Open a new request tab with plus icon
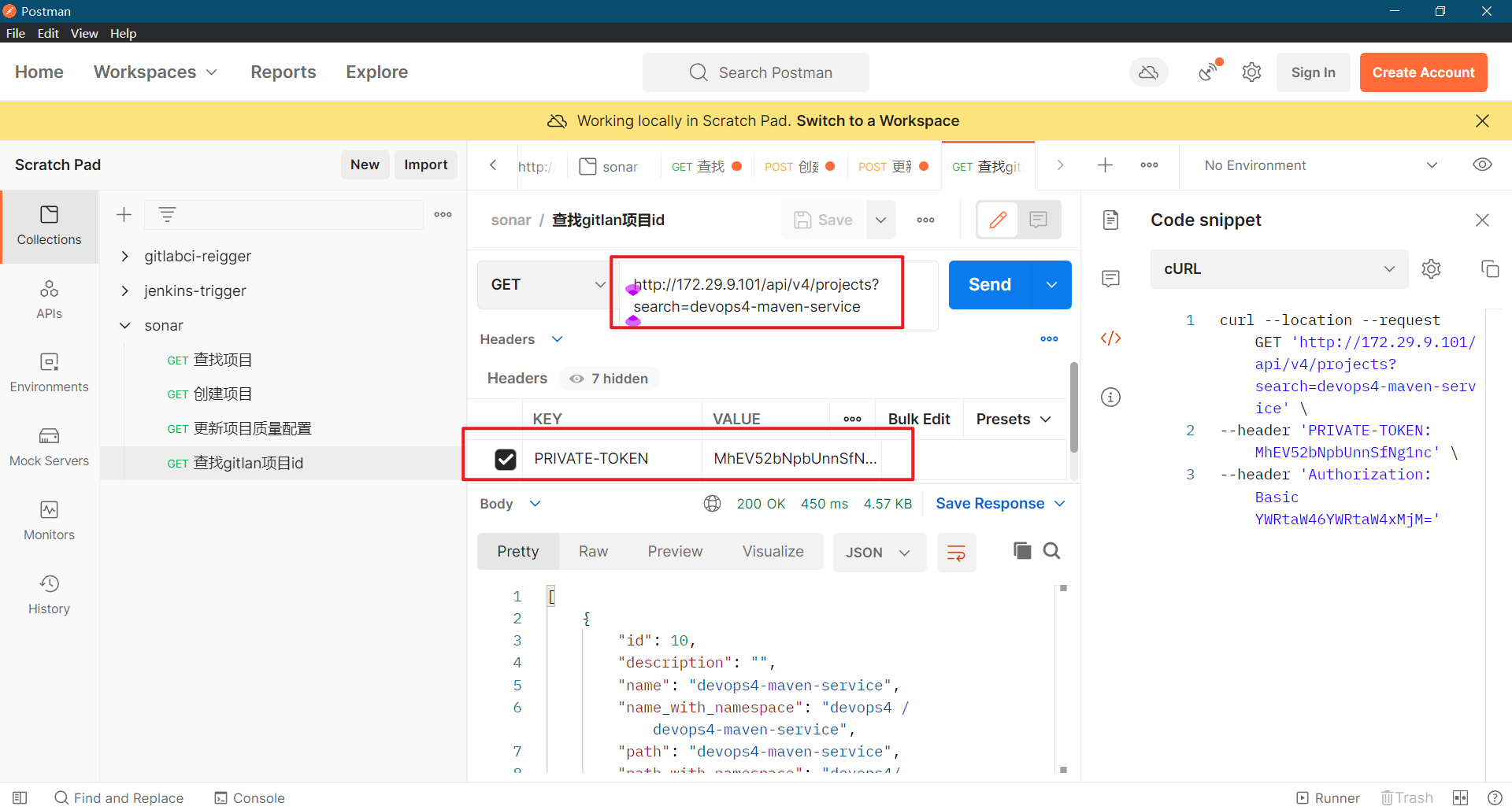This screenshot has width=1512, height=810. click(1105, 165)
